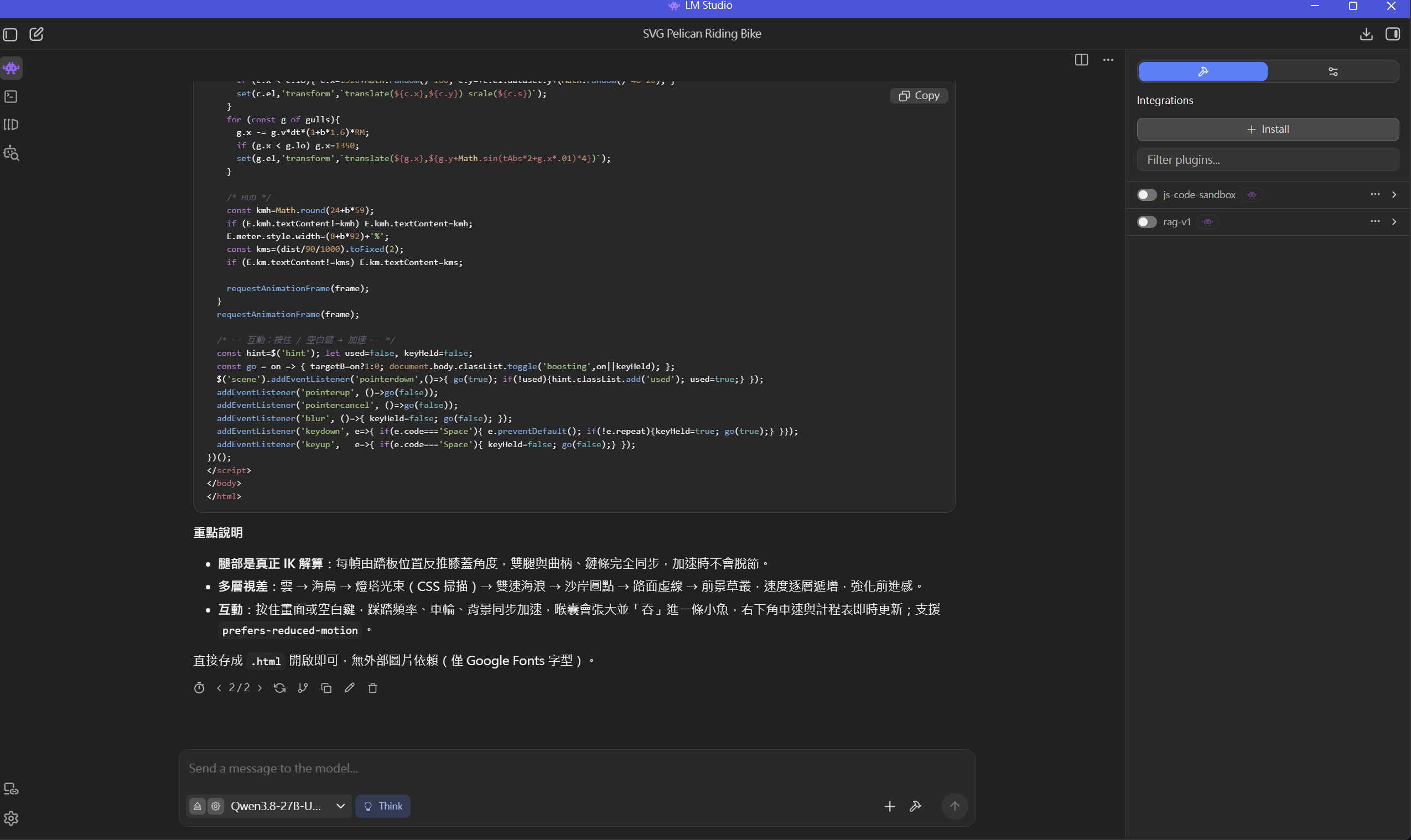Attach a file using the plus icon

point(890,806)
